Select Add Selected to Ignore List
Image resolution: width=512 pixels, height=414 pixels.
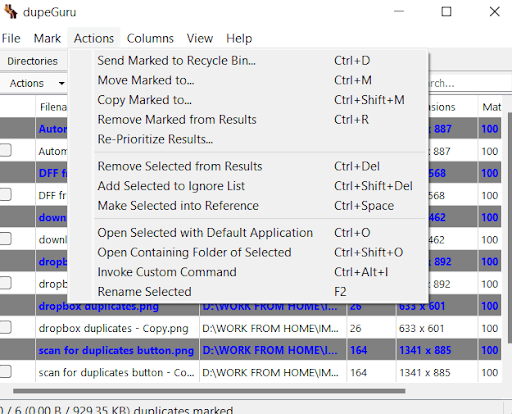tap(248, 186)
